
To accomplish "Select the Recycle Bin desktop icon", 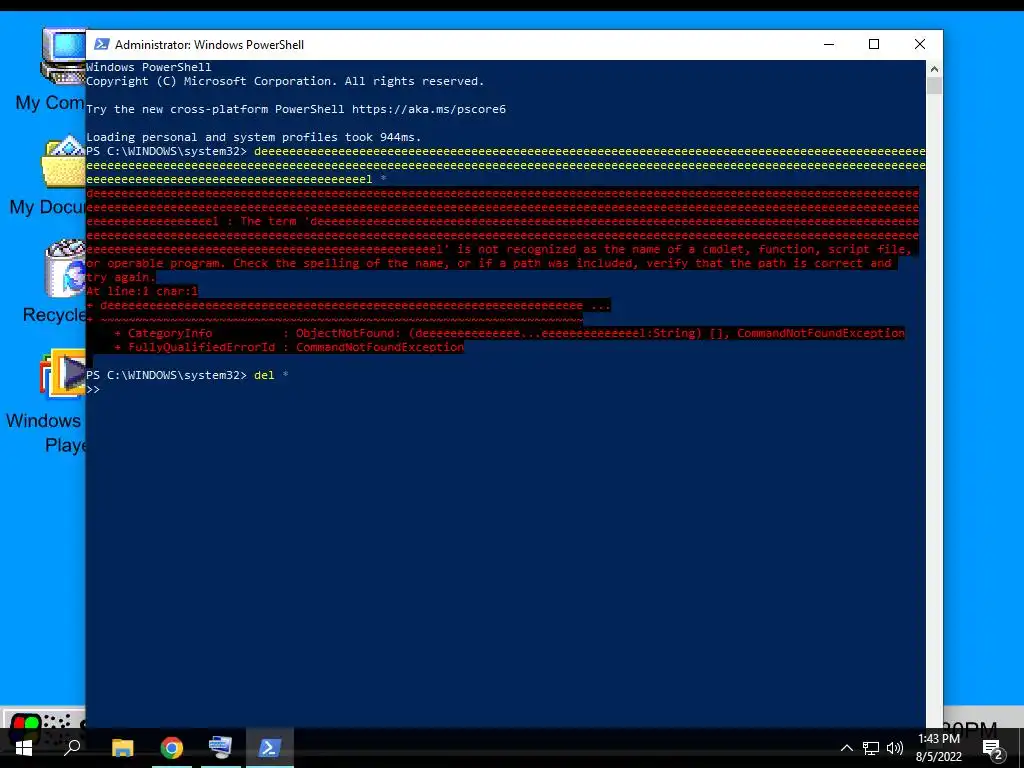I will (65, 269).
